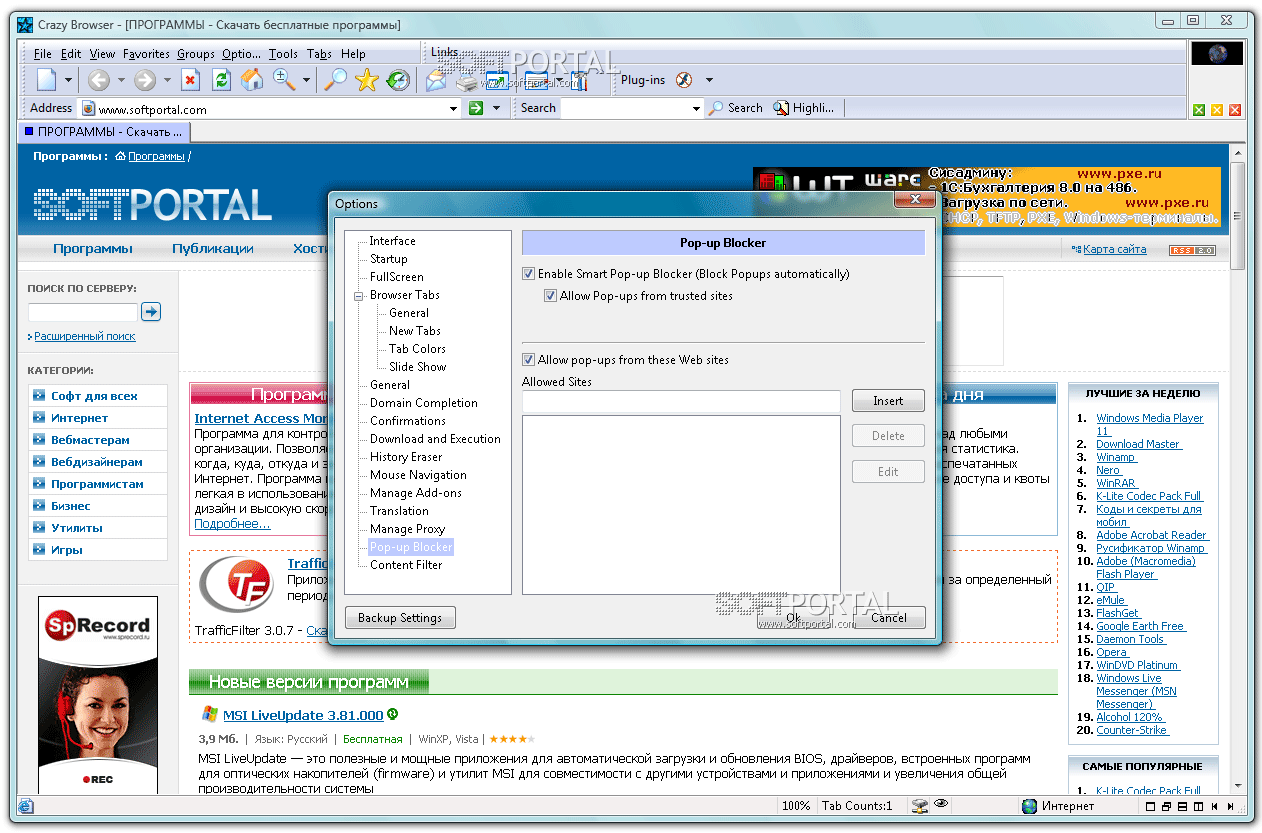Go forward with the Forward arrow icon
The image size is (1262, 833).
[x=145, y=80]
